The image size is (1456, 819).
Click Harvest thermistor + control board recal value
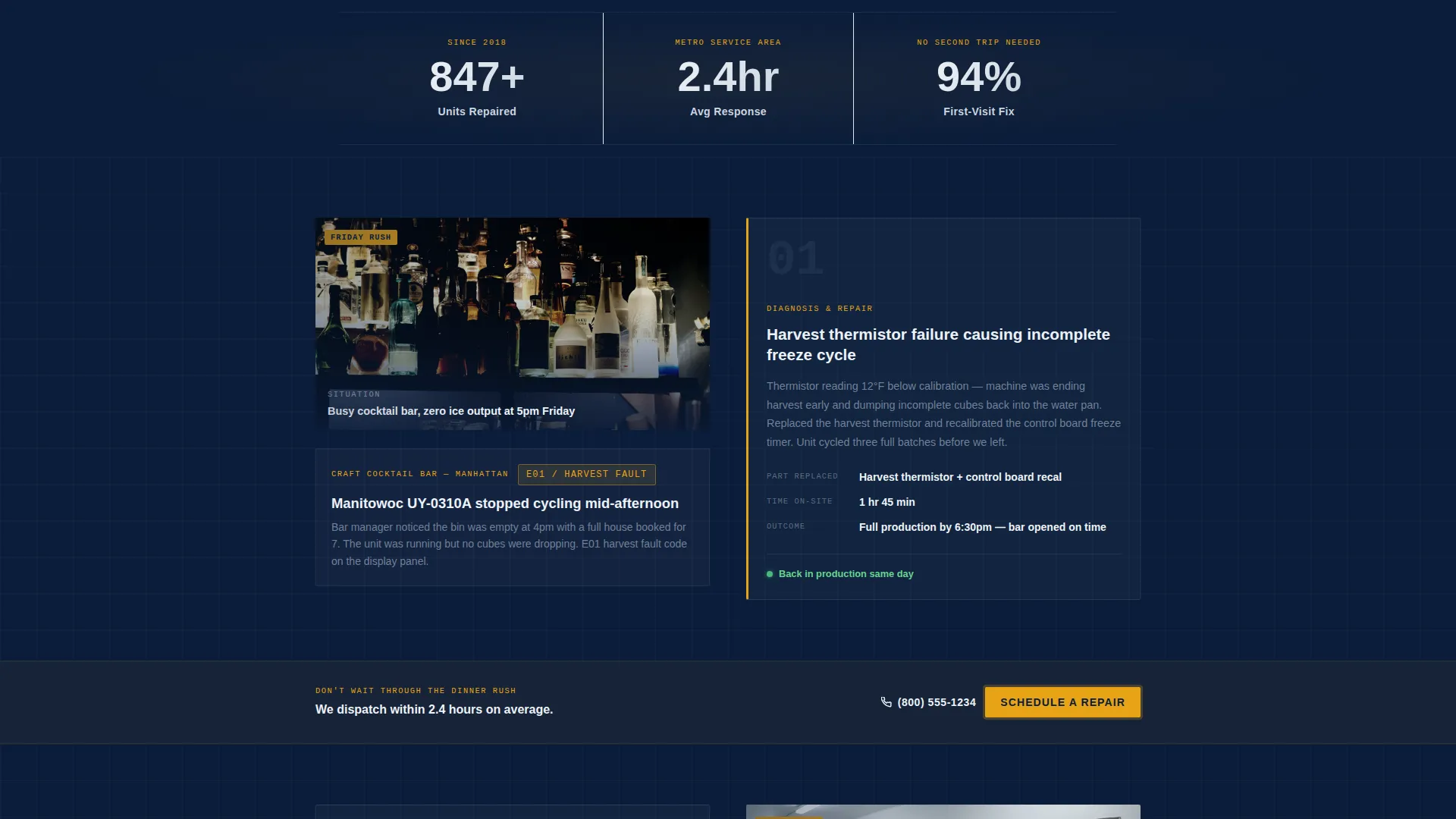pyautogui.click(x=960, y=477)
